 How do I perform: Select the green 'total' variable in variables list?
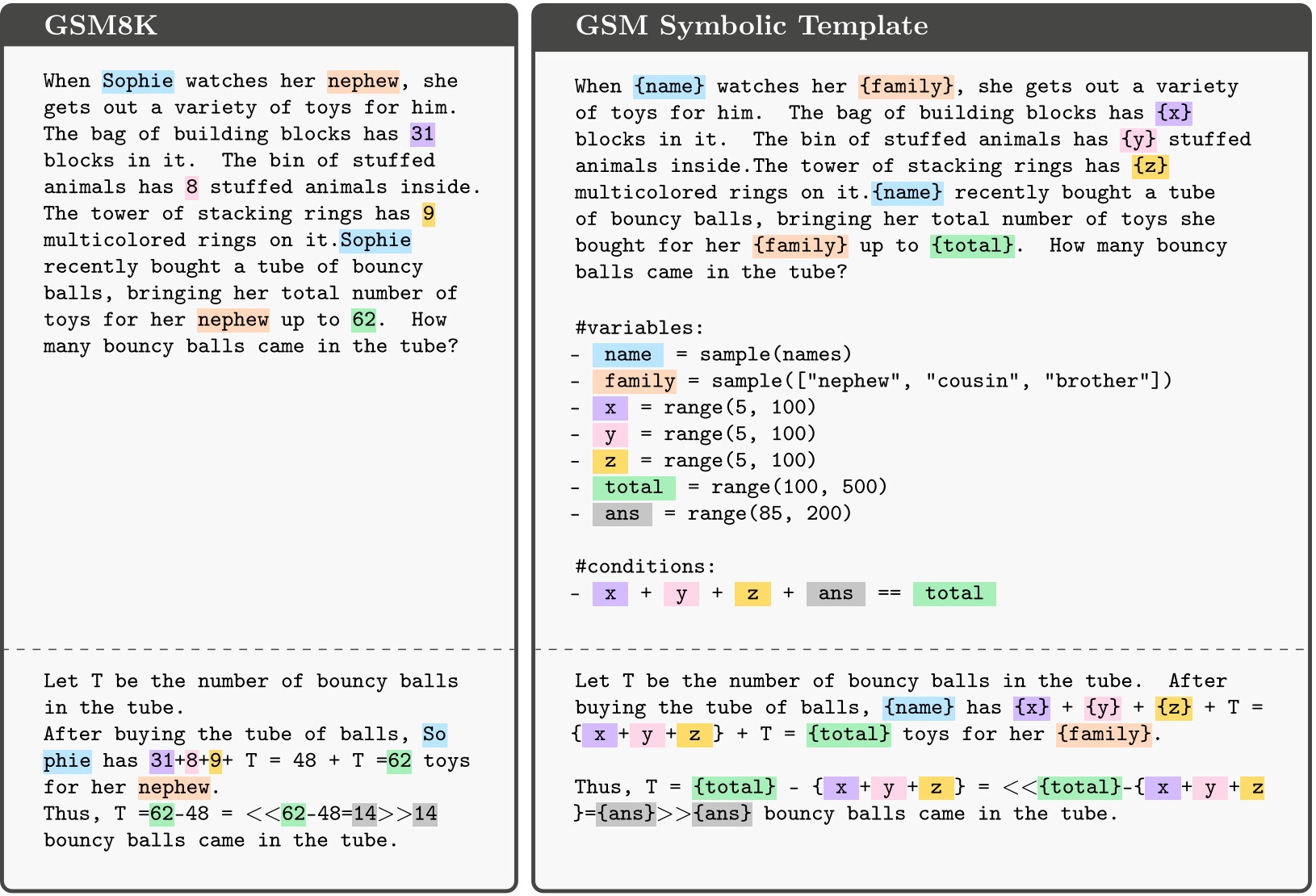(x=633, y=488)
